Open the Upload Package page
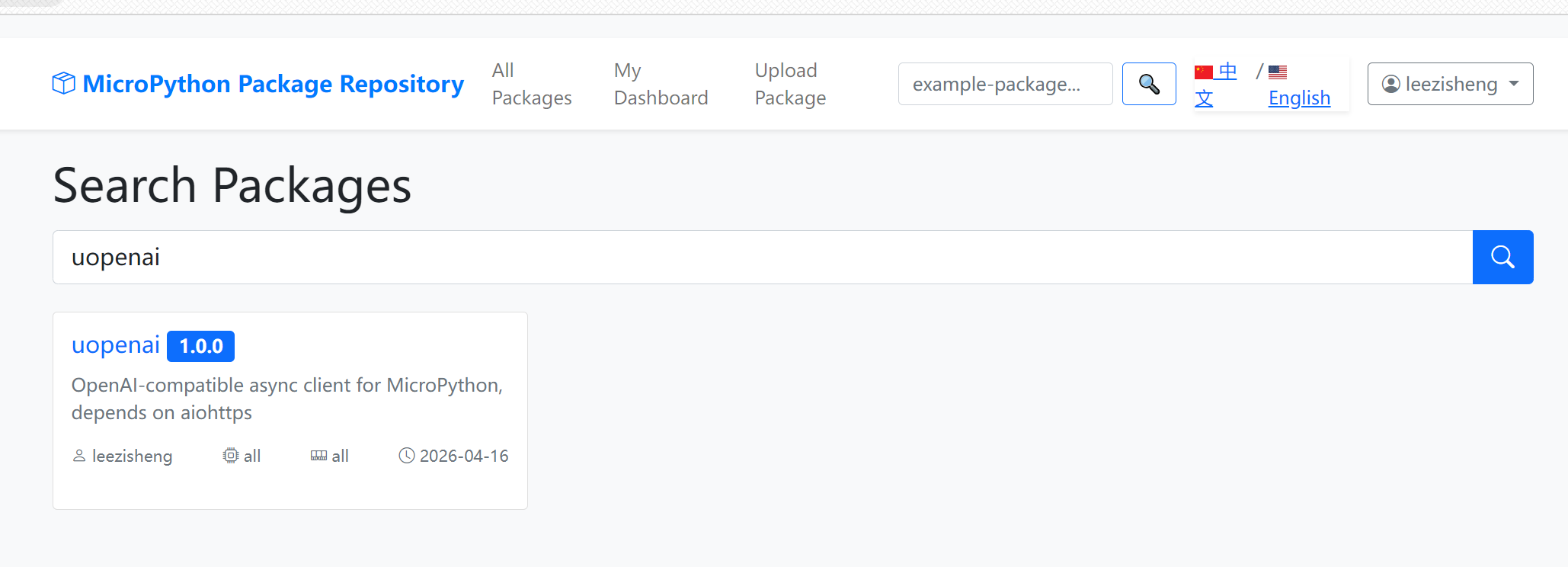This screenshot has width=1568, height=567. pyautogui.click(x=790, y=84)
